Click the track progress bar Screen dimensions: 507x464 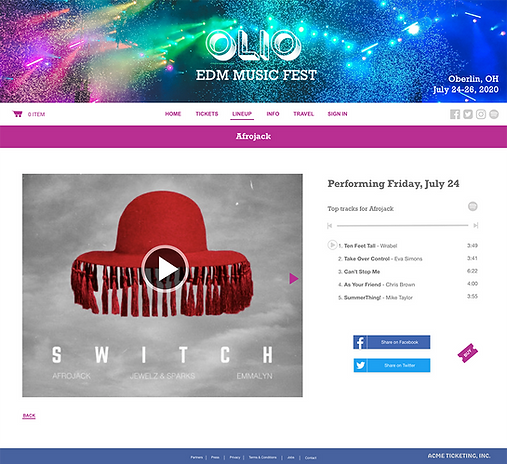tap(402, 226)
